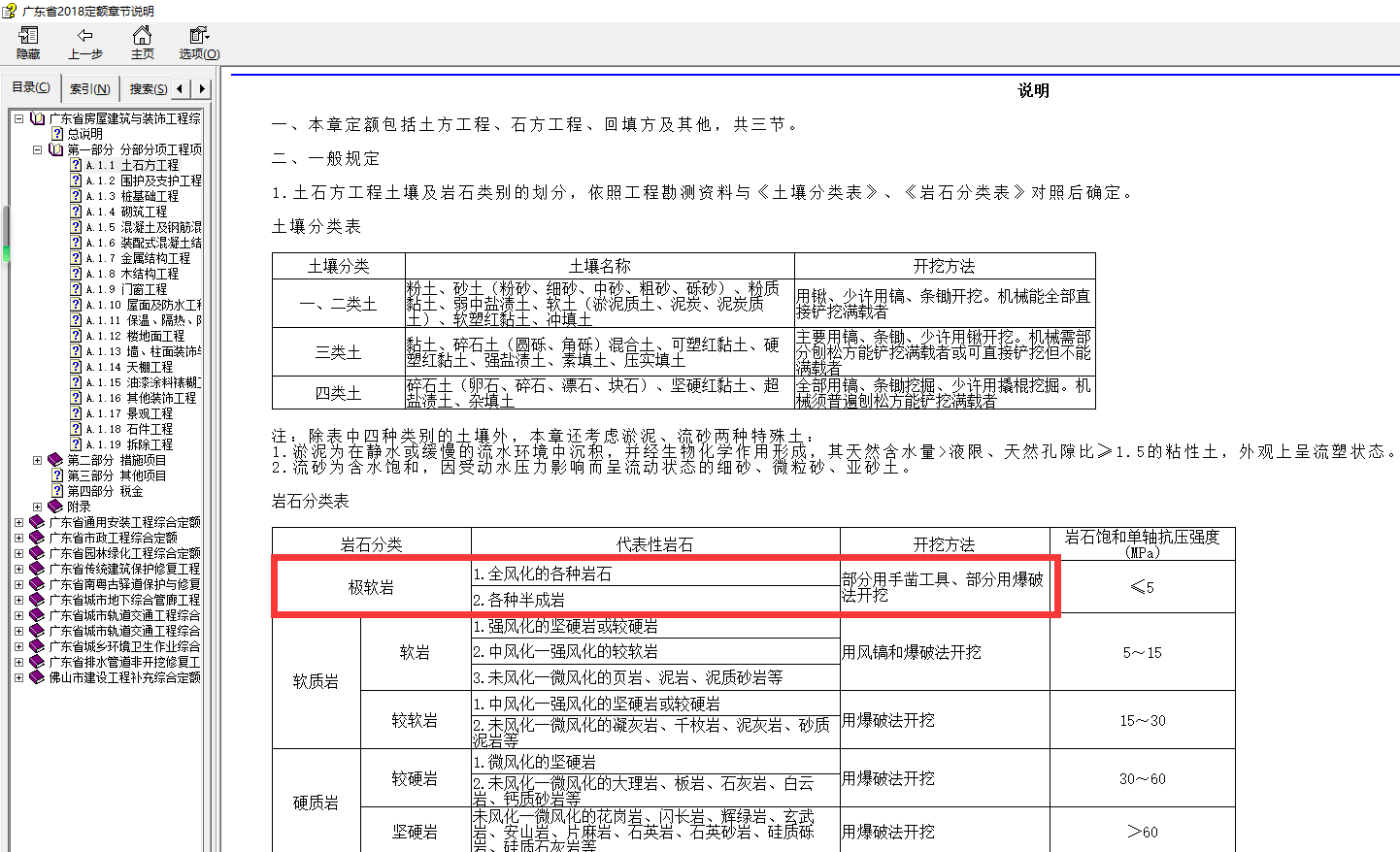Open the A.1.11 保温、隔热 topic

coord(144,320)
